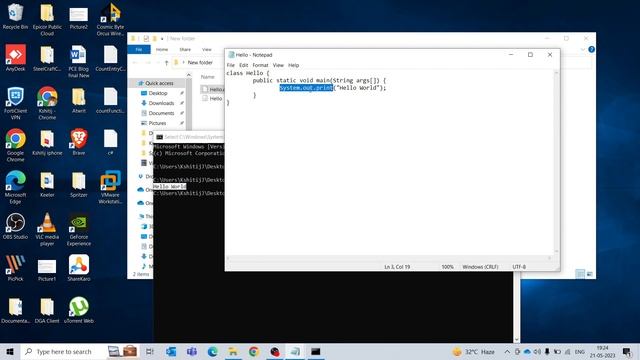Click the details view button in Explorer
The image size is (640, 360).
coord(580,274)
